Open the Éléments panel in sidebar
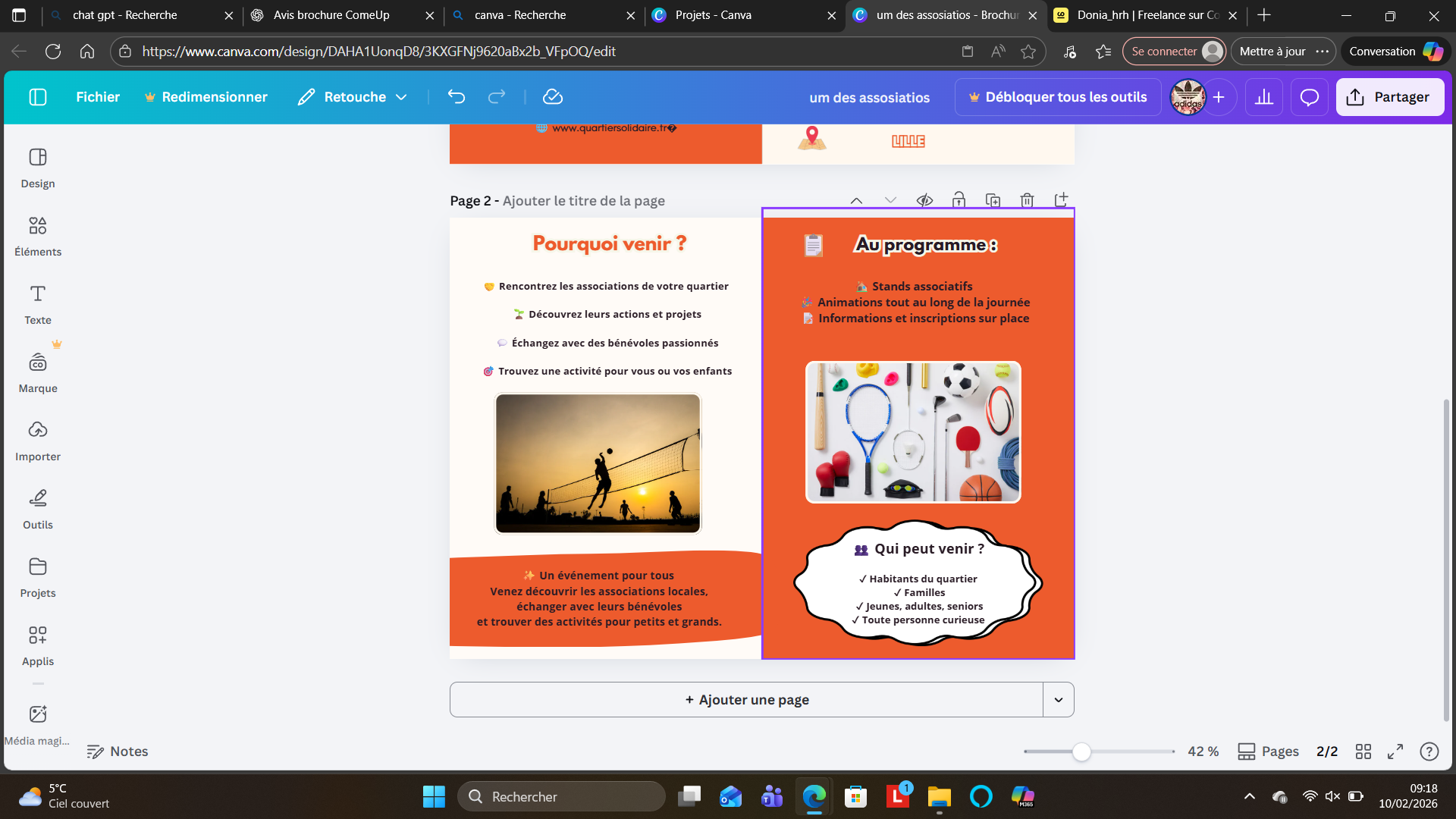 click(x=38, y=236)
